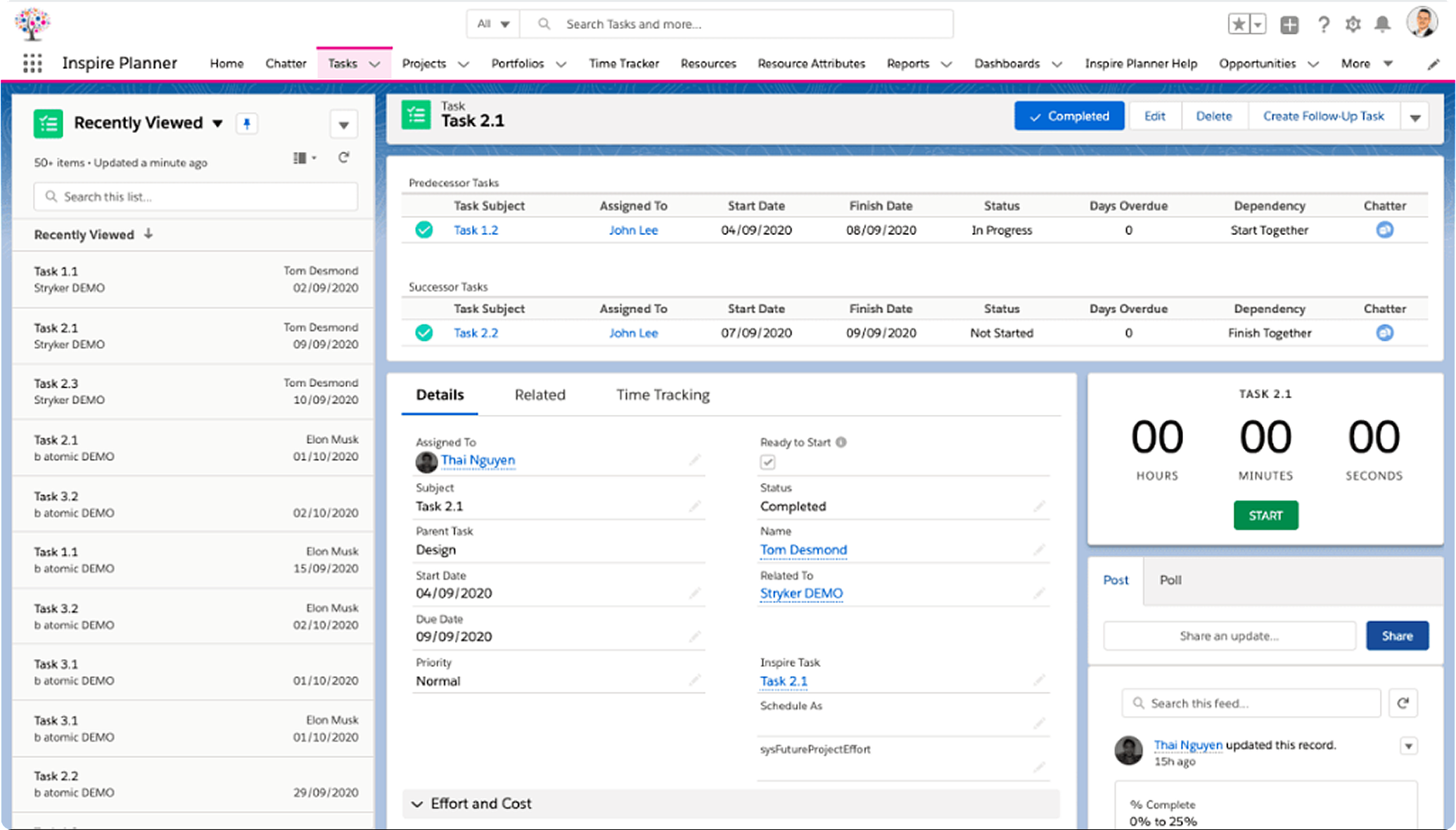Toggle green checkmark for Task 2.2

(424, 333)
